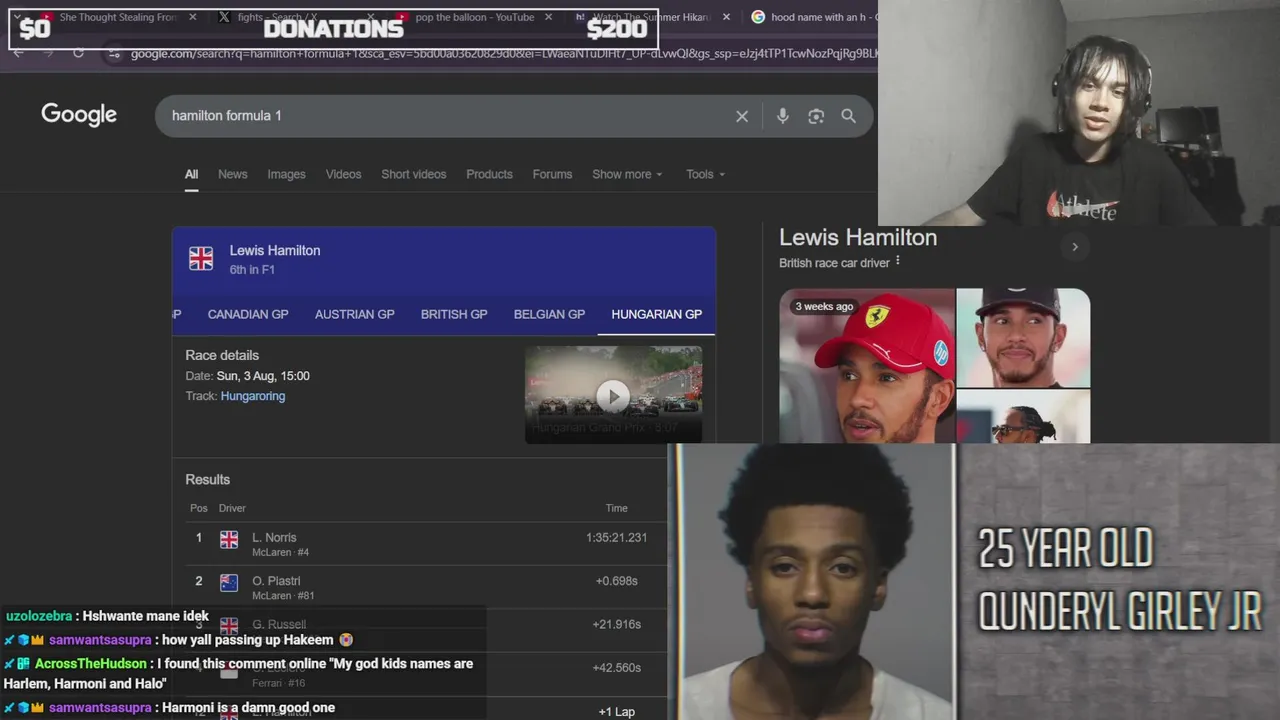Click the gap time +0.698s

tap(616, 581)
